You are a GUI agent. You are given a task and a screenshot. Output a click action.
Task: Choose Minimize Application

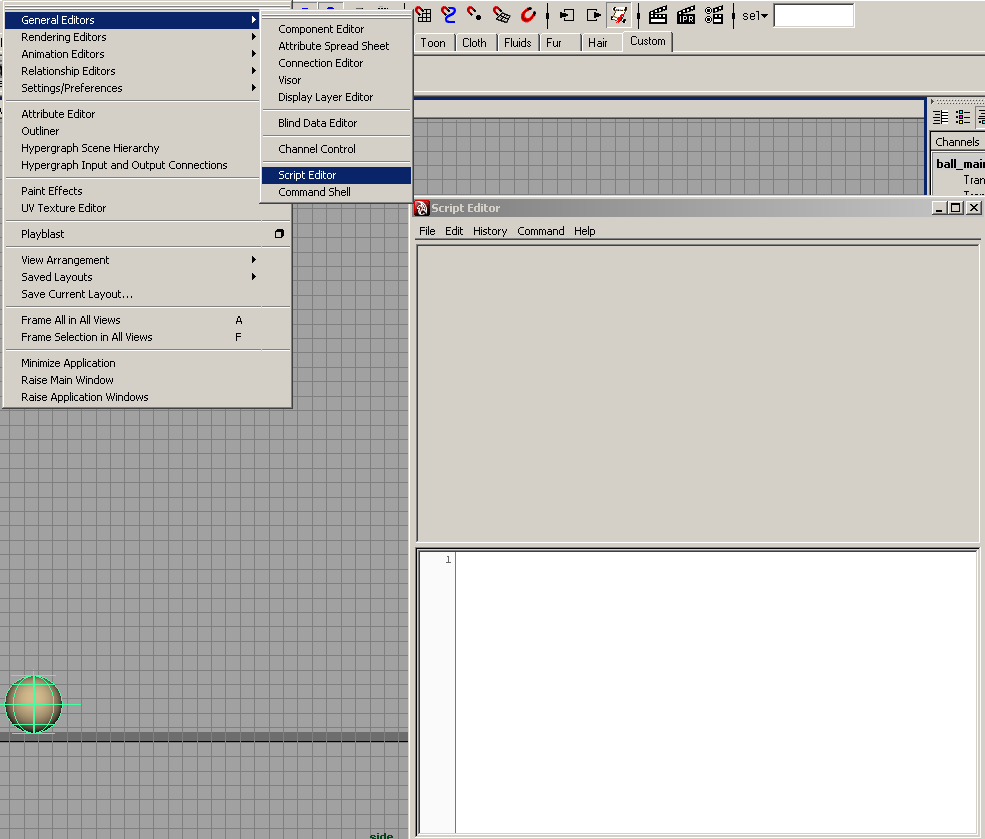pos(148,363)
